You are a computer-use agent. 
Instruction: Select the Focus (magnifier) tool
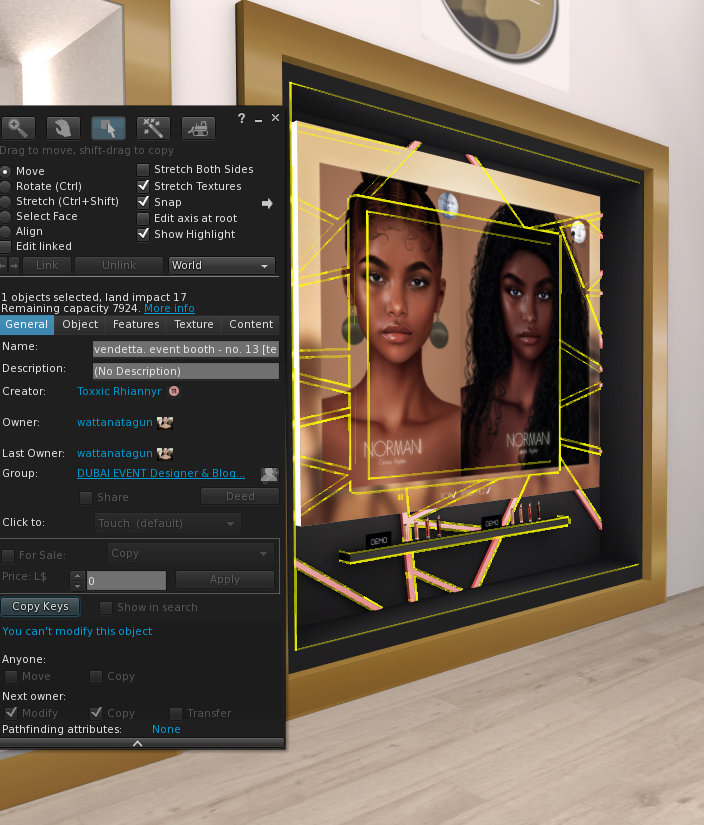[18, 128]
